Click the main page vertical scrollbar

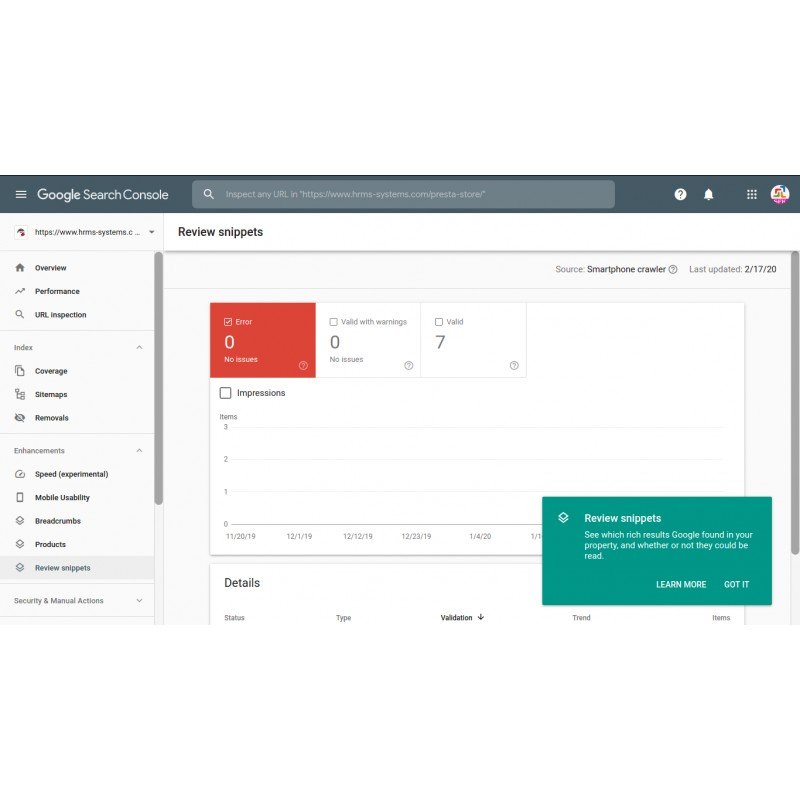pyautogui.click(x=795, y=403)
